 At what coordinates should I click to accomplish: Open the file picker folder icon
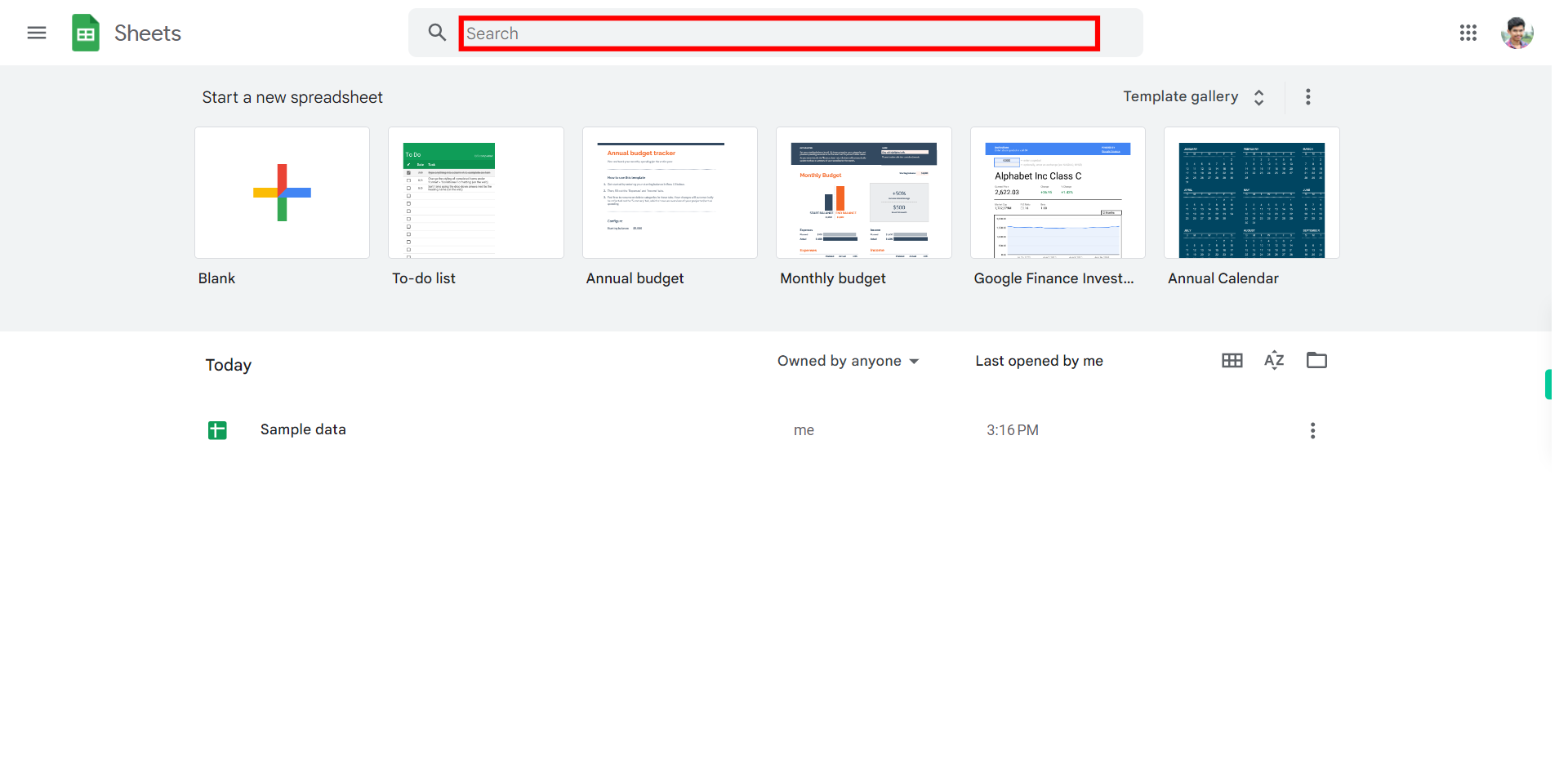(1316, 360)
